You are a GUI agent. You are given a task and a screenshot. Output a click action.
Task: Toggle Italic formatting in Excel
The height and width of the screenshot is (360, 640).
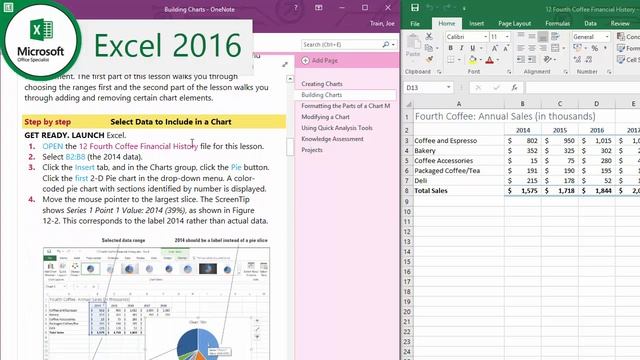coord(462,48)
